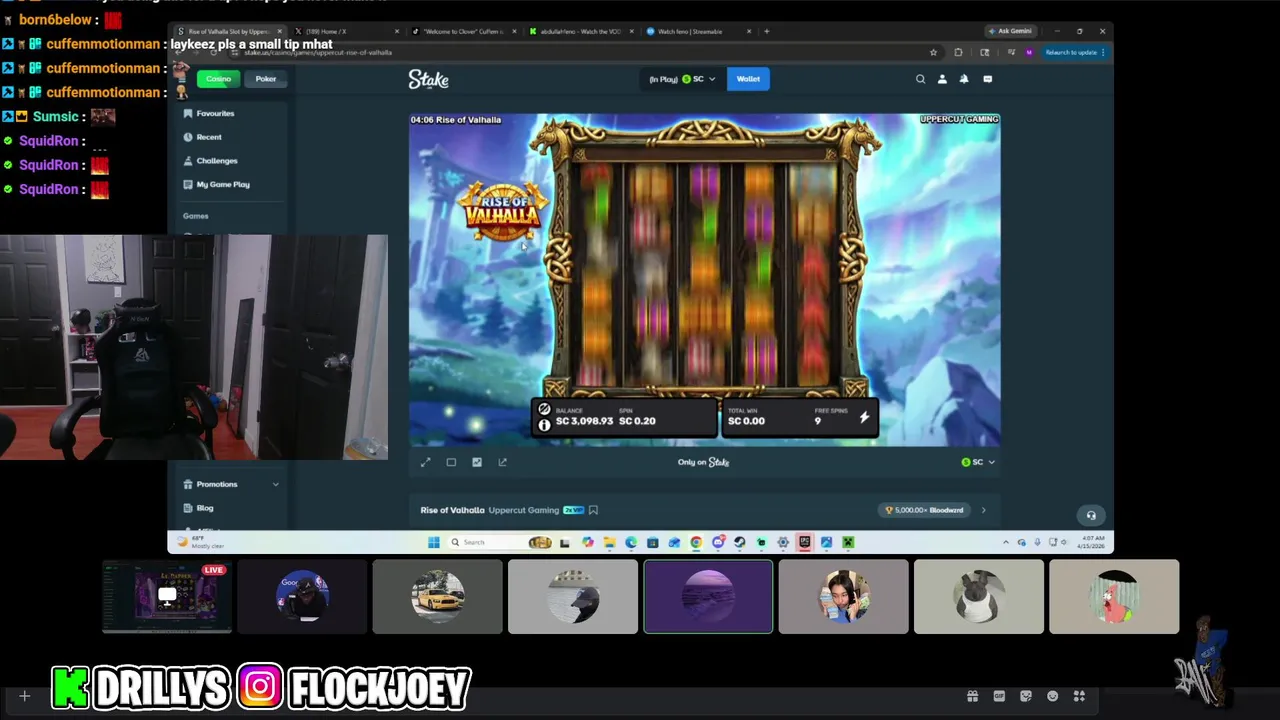Image resolution: width=1280 pixels, height=720 pixels.
Task: Open a new browser tab
Action: [x=767, y=31]
